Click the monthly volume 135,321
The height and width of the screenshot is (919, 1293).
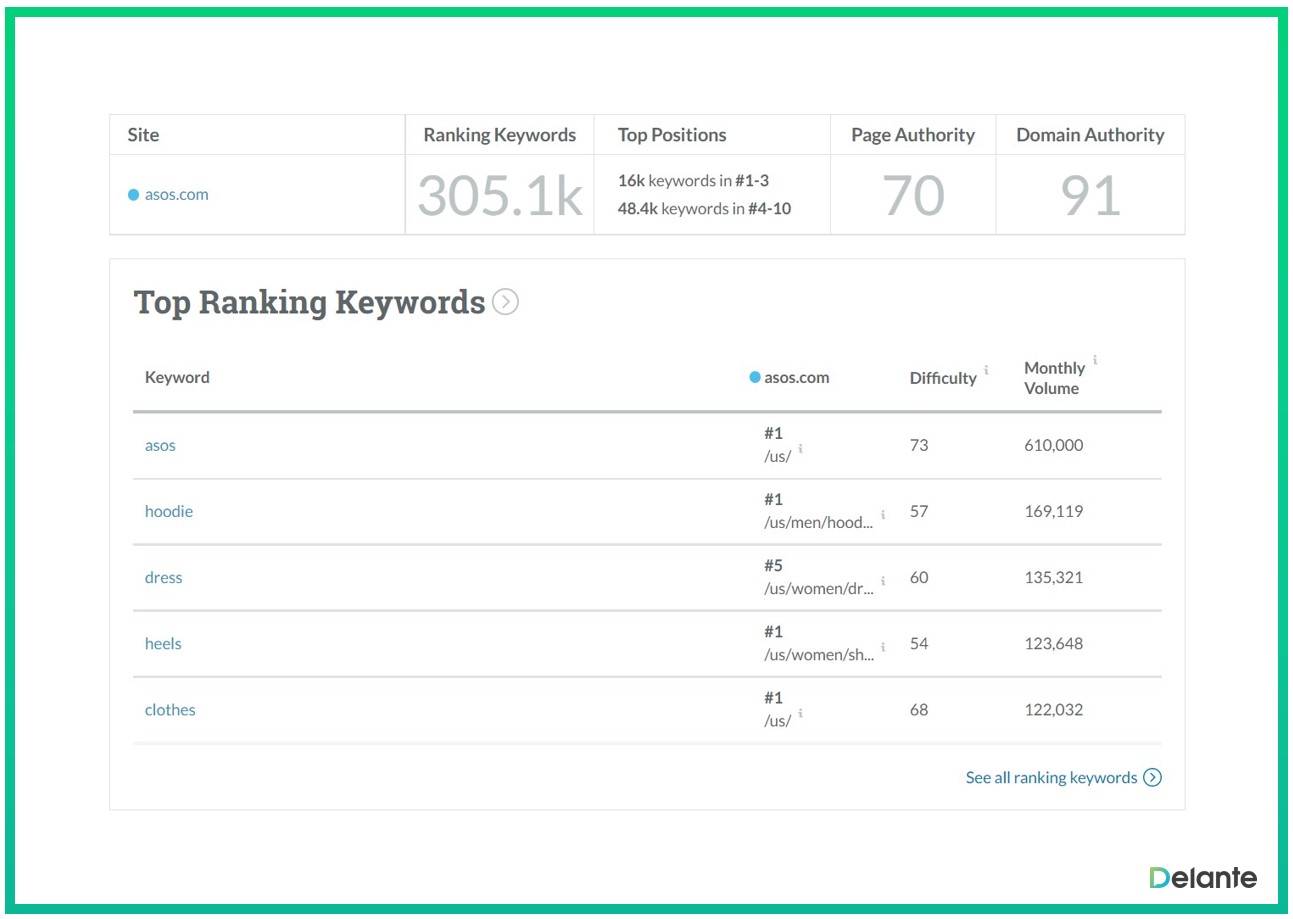point(1054,577)
